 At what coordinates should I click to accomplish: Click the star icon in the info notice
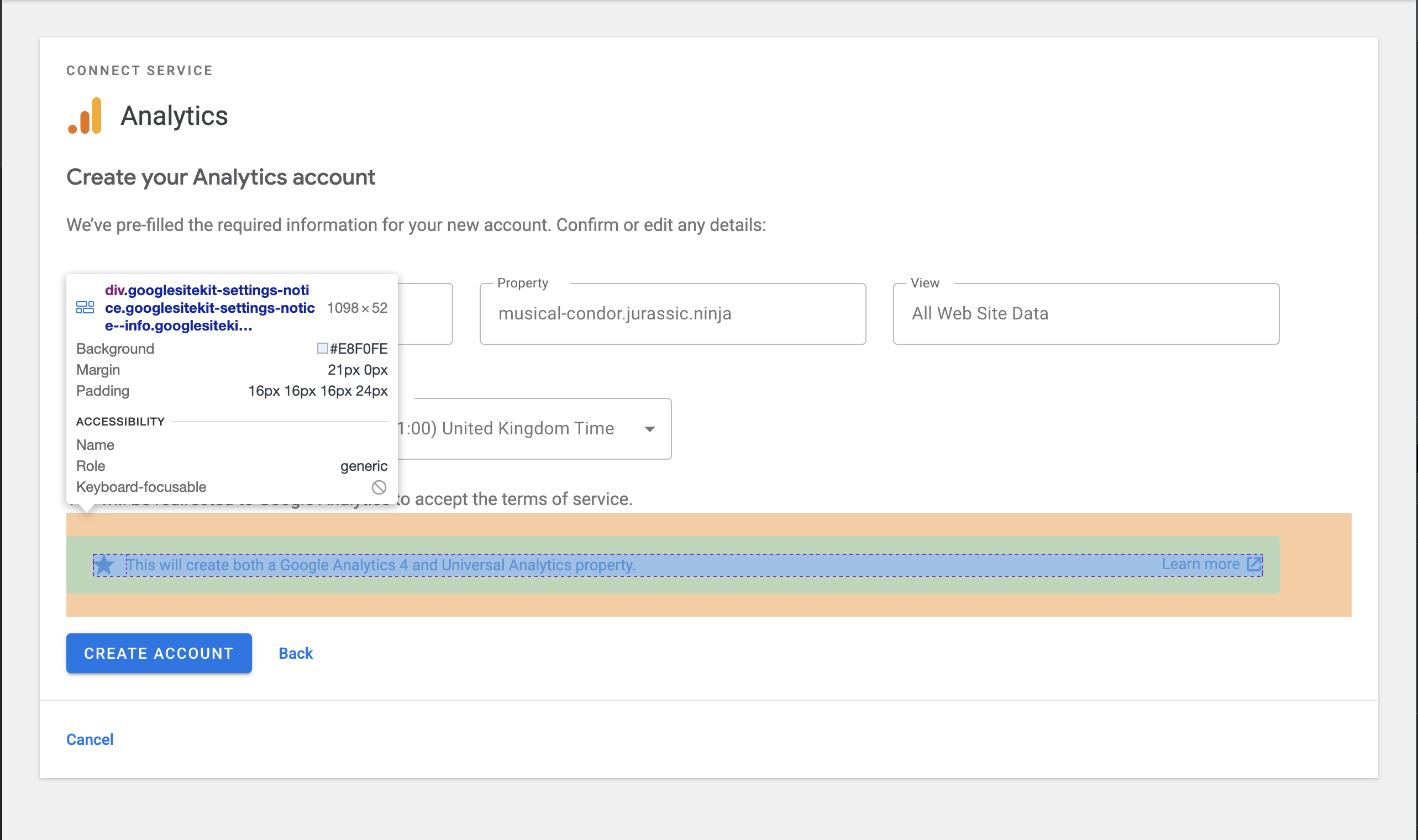[104, 565]
